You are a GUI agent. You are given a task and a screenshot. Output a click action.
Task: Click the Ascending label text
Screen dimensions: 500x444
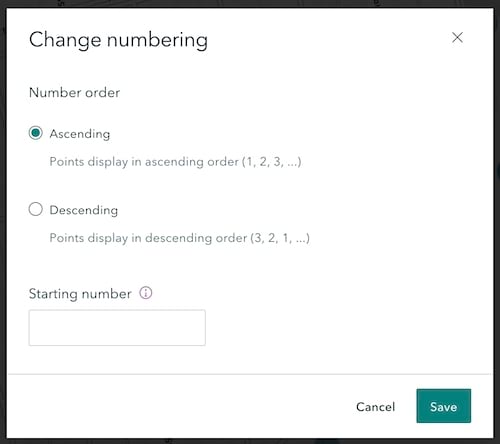coord(80,134)
